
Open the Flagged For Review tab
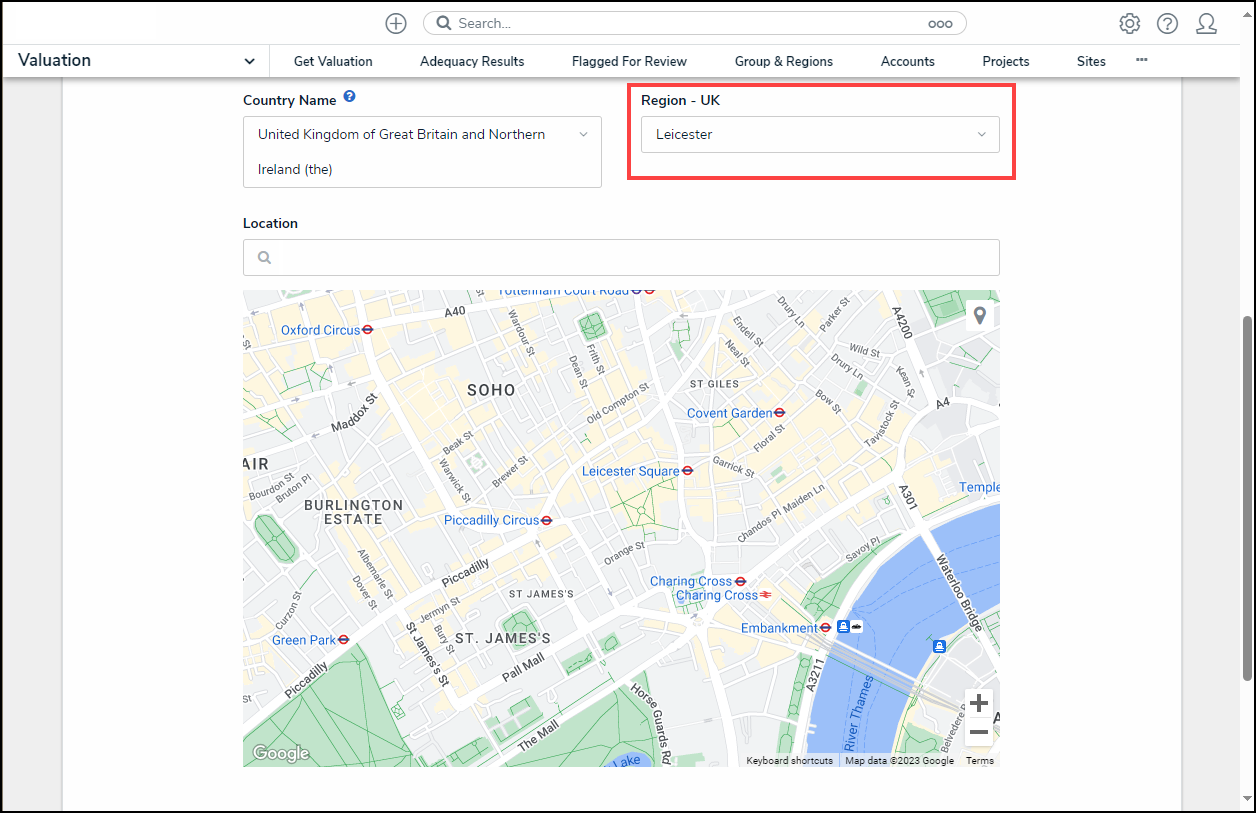pos(629,61)
